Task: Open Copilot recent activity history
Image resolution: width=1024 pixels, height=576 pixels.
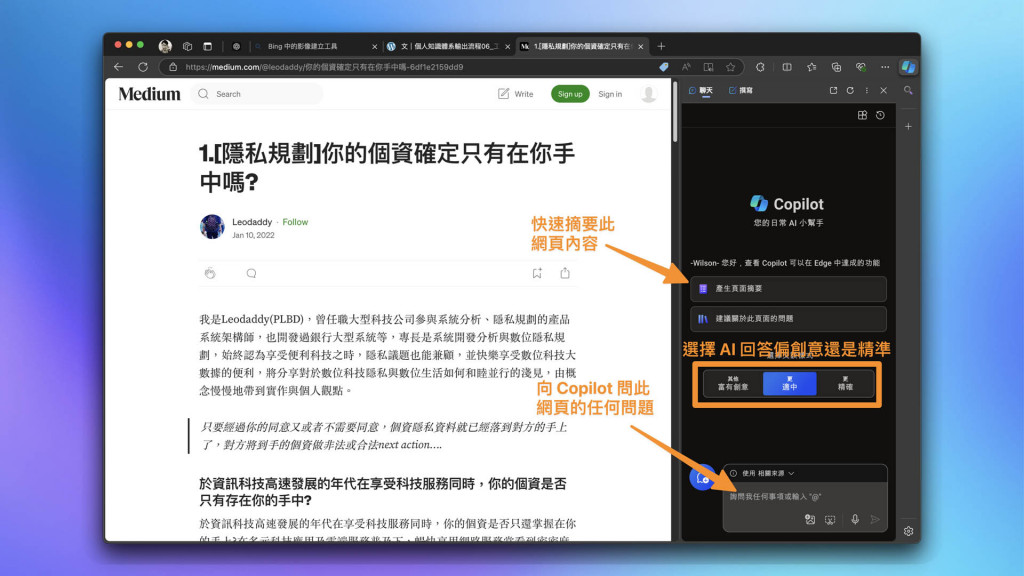Action: [880, 115]
